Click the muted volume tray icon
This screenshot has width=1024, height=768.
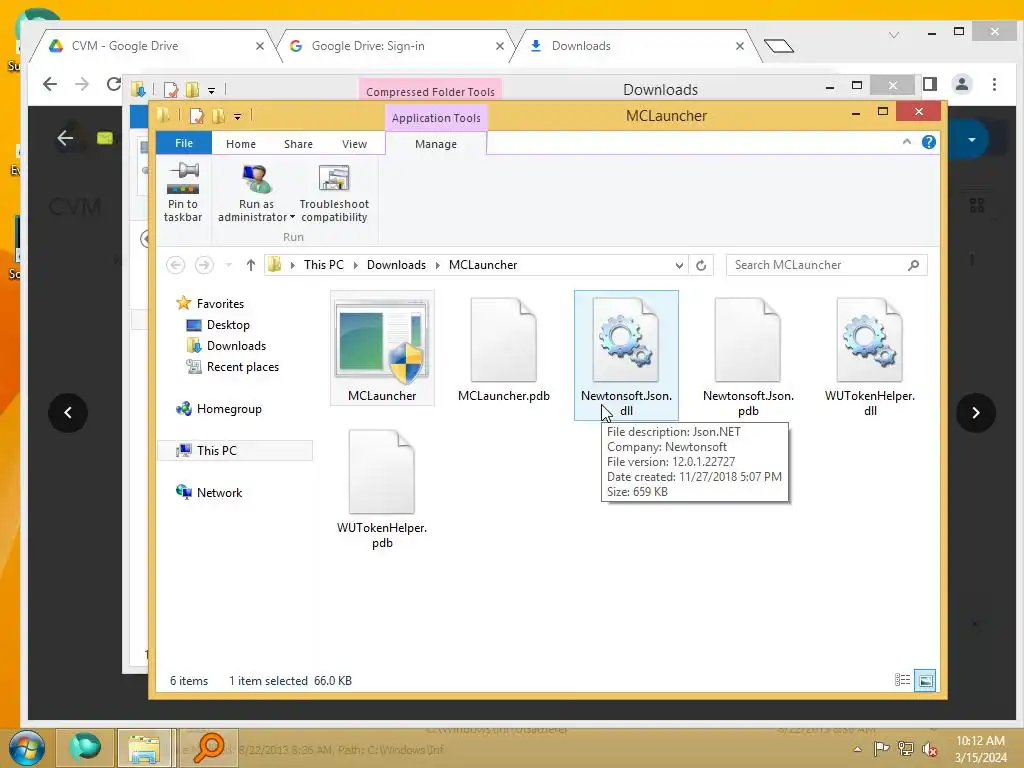tap(930, 749)
